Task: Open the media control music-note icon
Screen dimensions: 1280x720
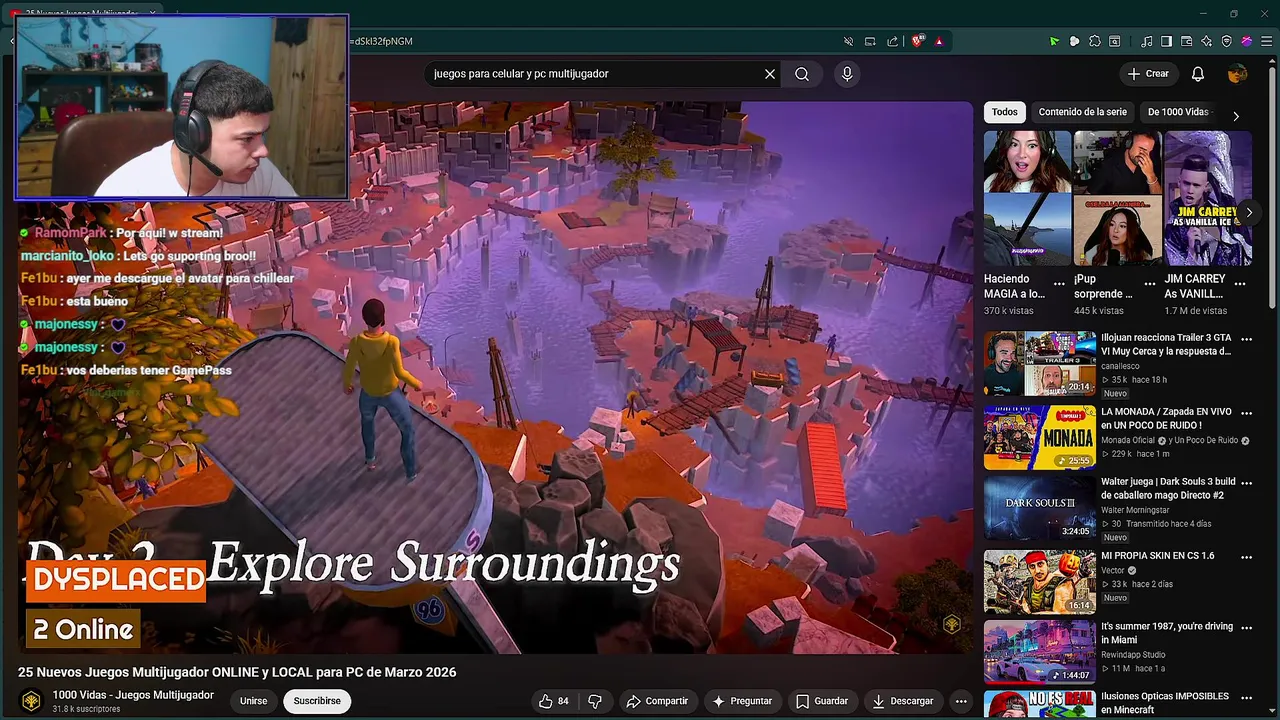Action: click(x=1147, y=41)
